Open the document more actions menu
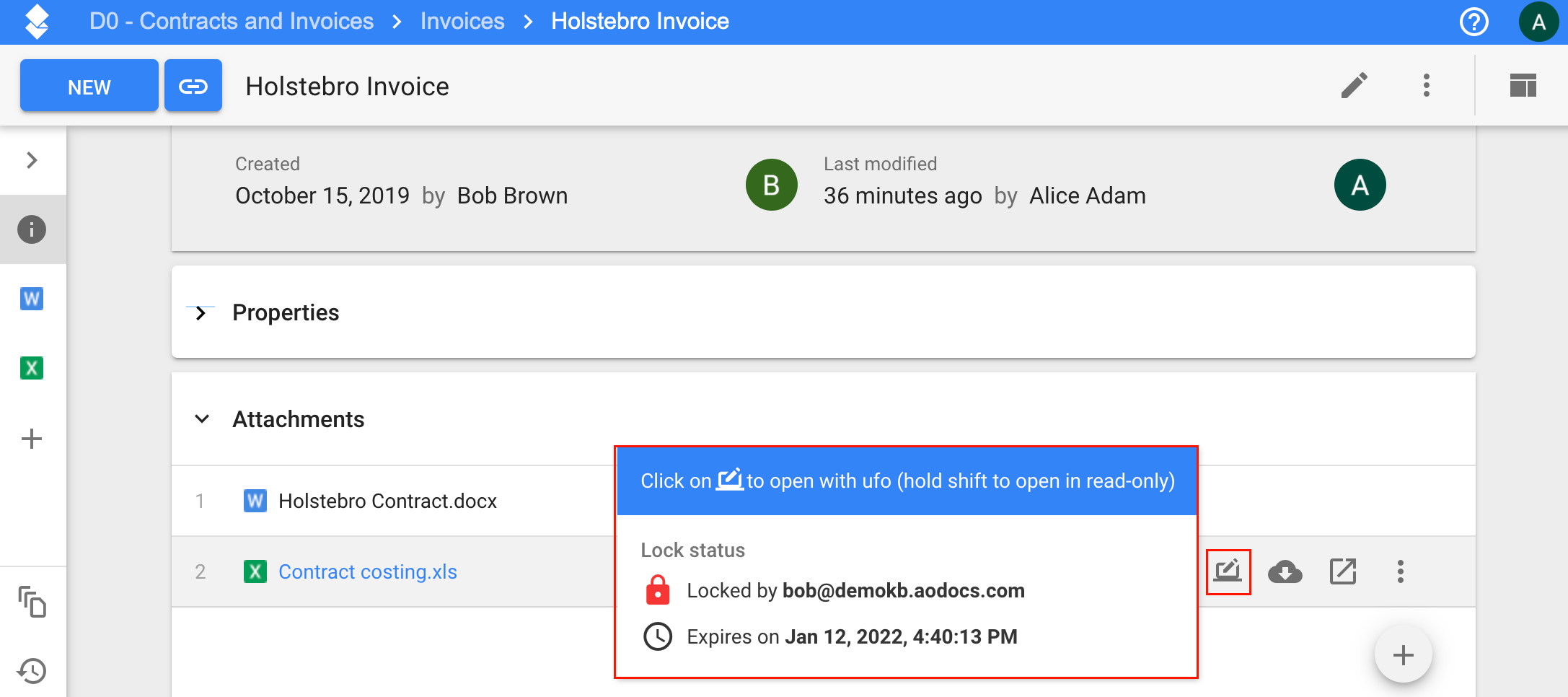This screenshot has height=697, width=1568. pyautogui.click(x=1427, y=85)
